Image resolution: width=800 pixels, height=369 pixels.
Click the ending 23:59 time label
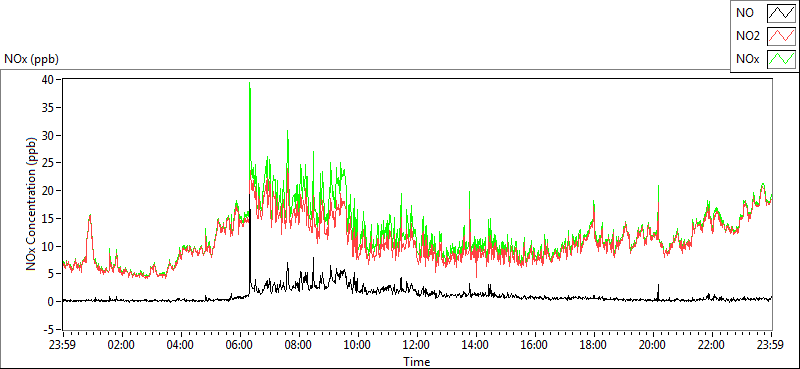[x=771, y=344]
